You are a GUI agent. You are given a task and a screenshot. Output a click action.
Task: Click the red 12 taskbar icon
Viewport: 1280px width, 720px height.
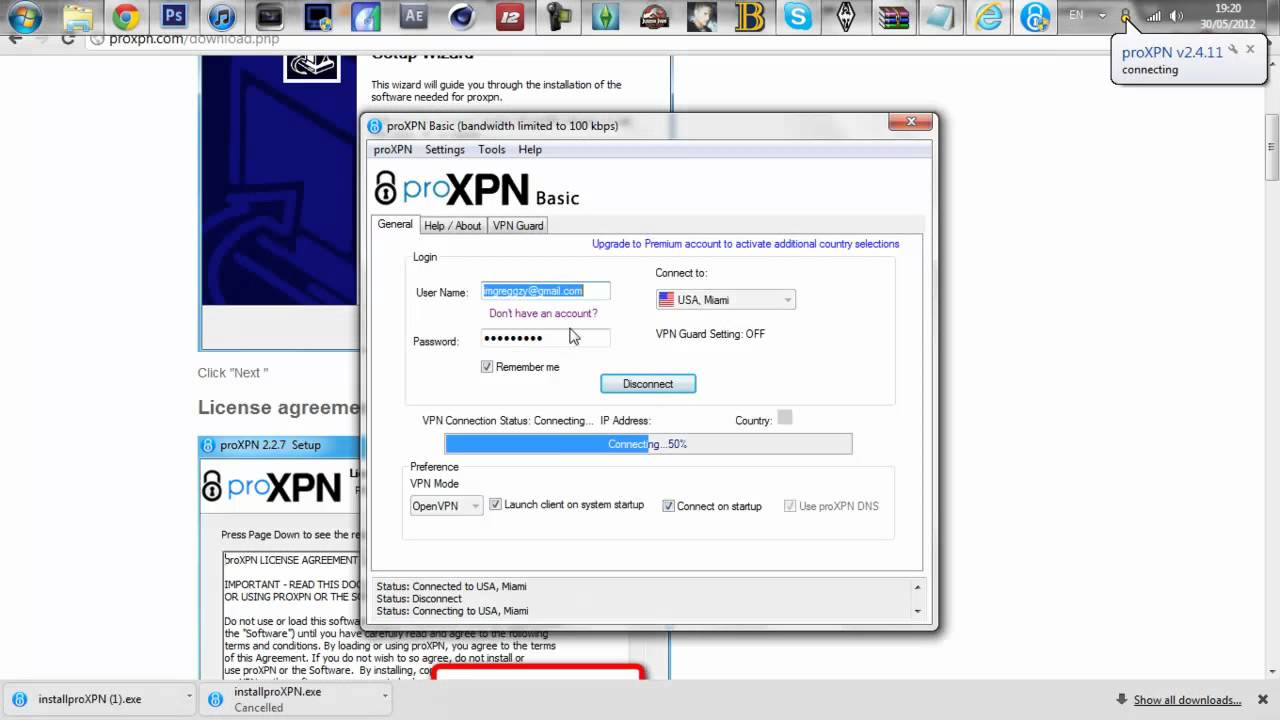pos(510,17)
